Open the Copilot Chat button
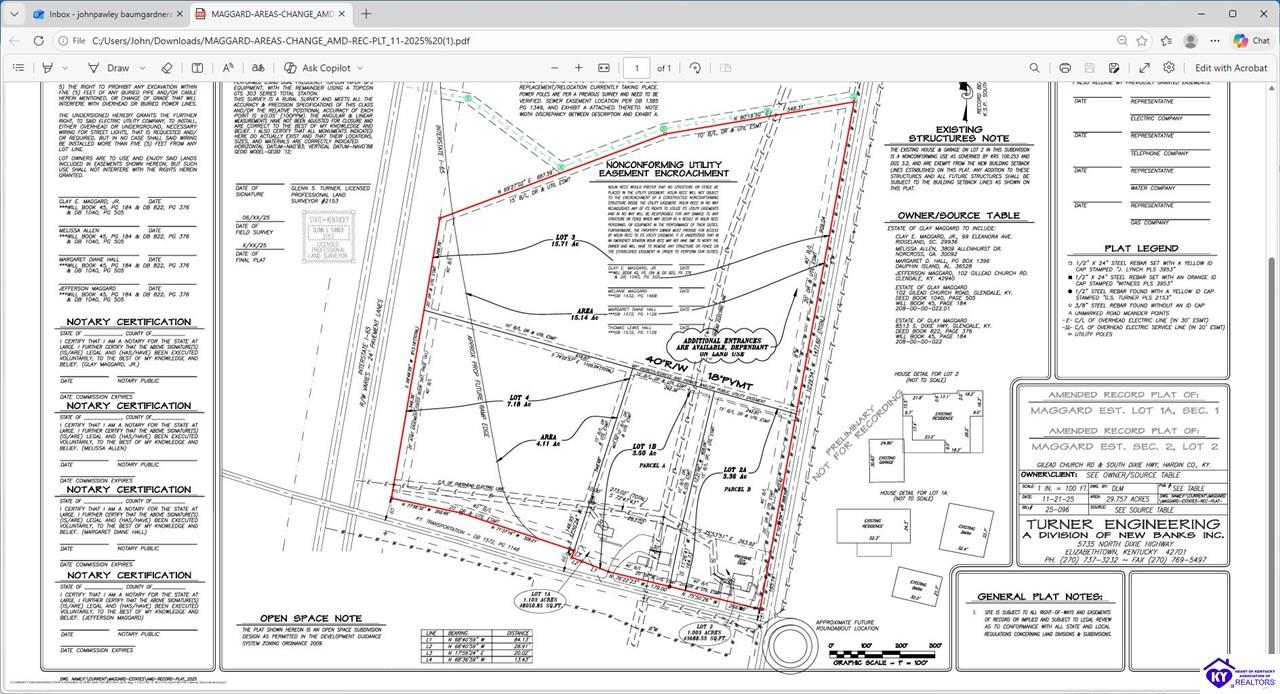Image resolution: width=1280 pixels, height=694 pixels. 1251,40
